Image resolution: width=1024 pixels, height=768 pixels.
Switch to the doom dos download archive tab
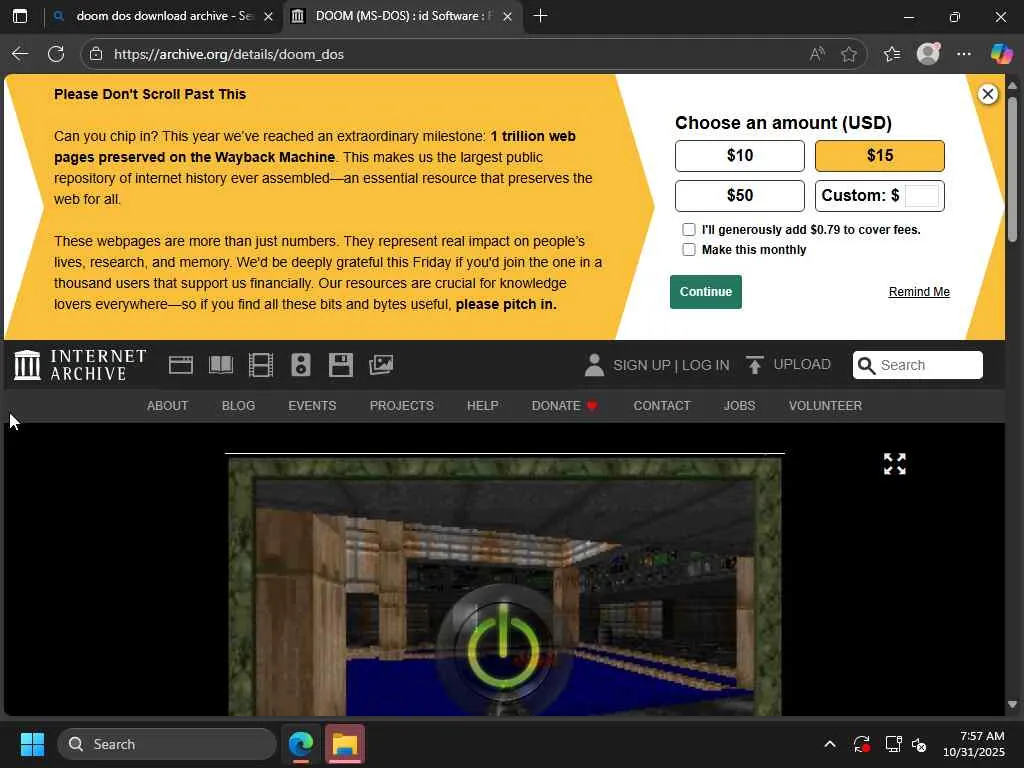[163, 16]
